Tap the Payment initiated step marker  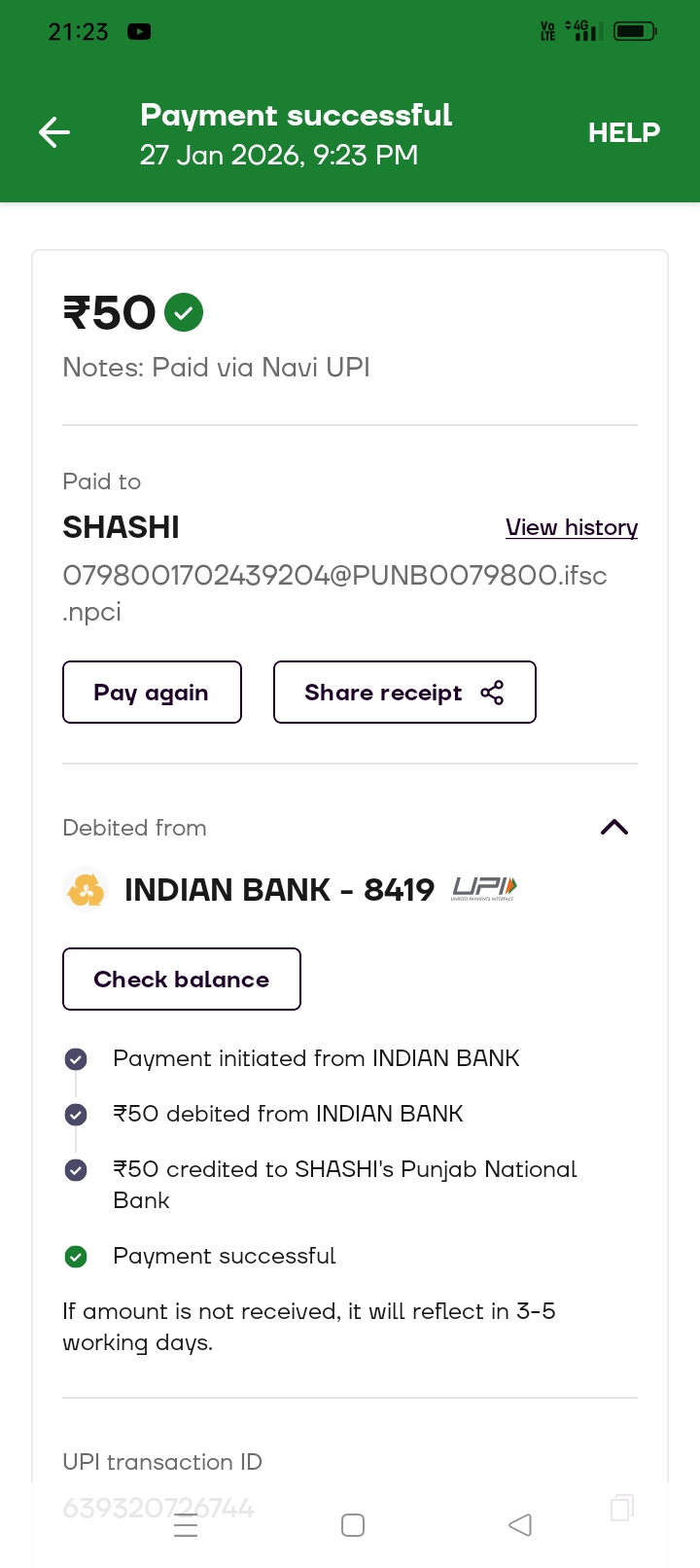76,1059
